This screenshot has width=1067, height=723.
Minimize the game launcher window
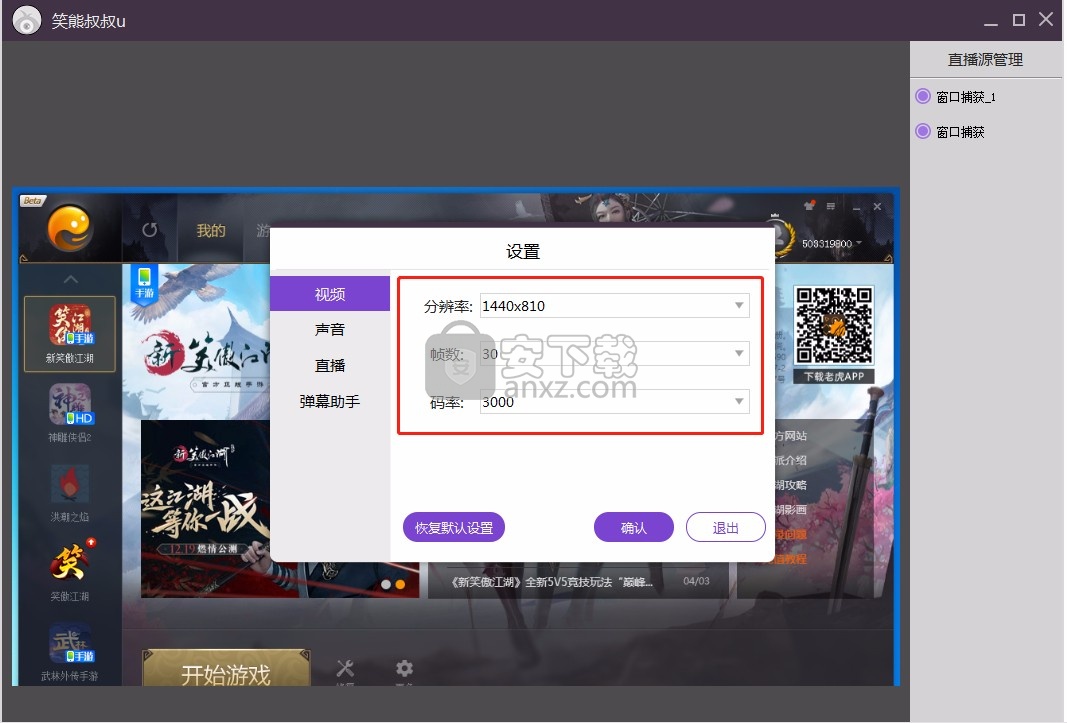[856, 207]
